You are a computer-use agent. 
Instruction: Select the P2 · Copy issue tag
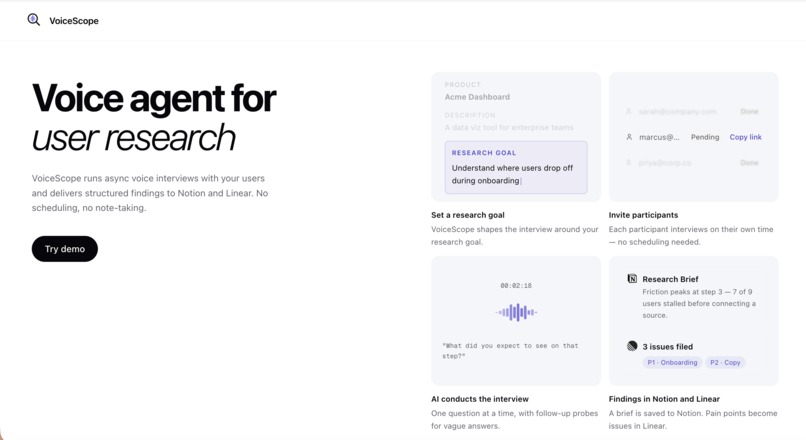click(x=725, y=362)
